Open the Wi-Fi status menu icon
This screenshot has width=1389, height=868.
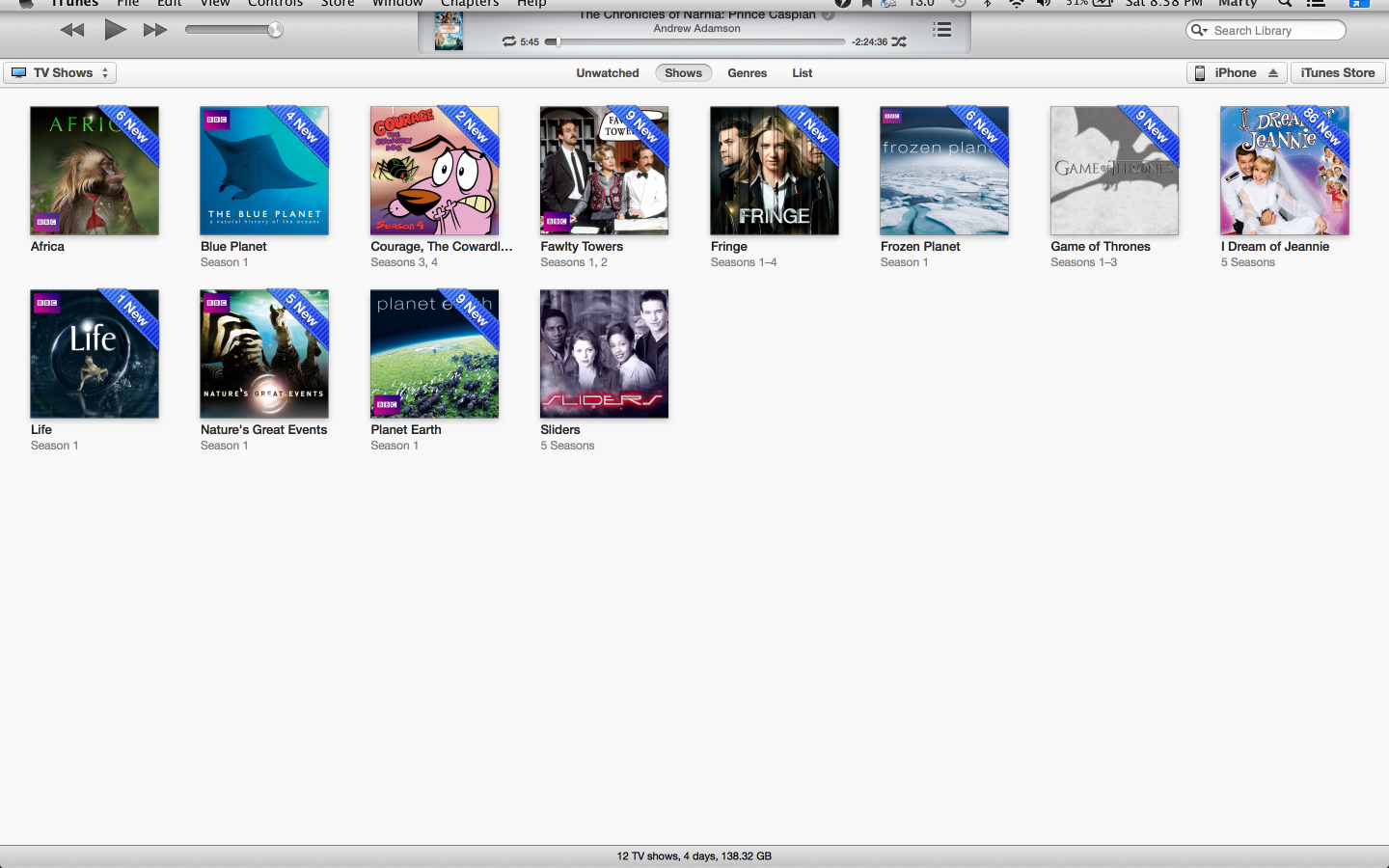tap(1016, 3)
